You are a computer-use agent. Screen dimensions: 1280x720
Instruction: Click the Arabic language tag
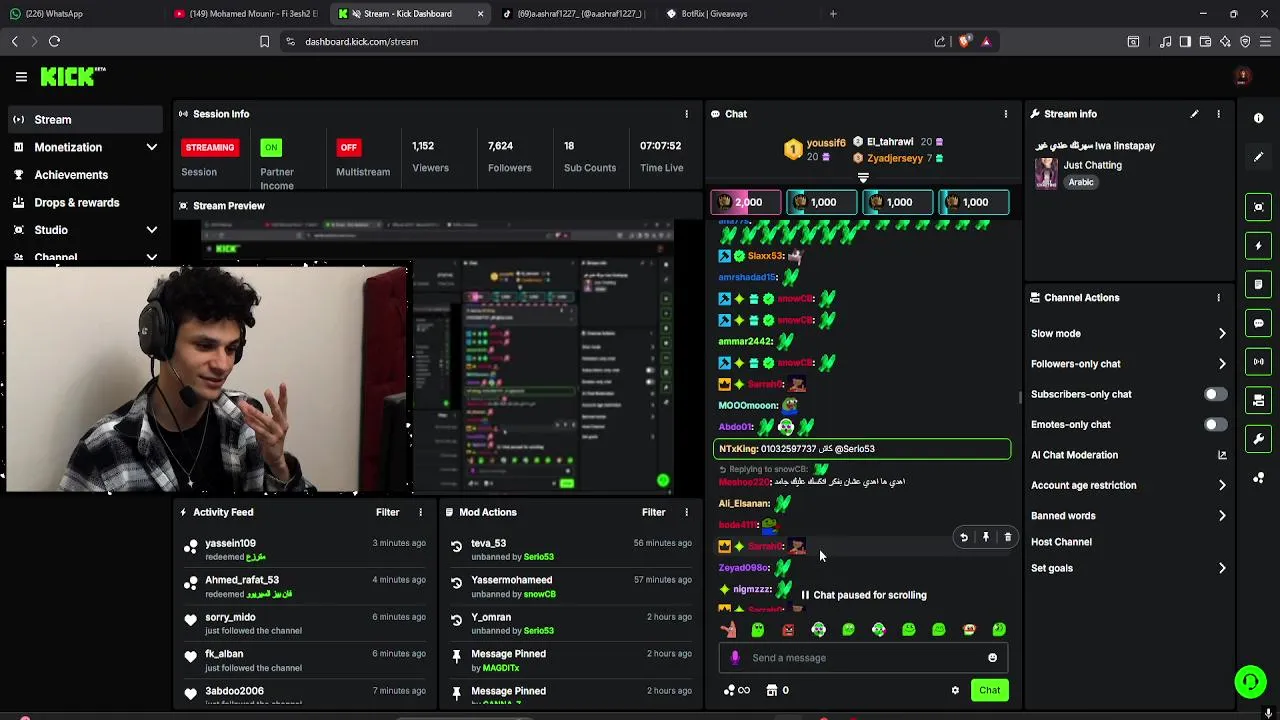(1081, 183)
